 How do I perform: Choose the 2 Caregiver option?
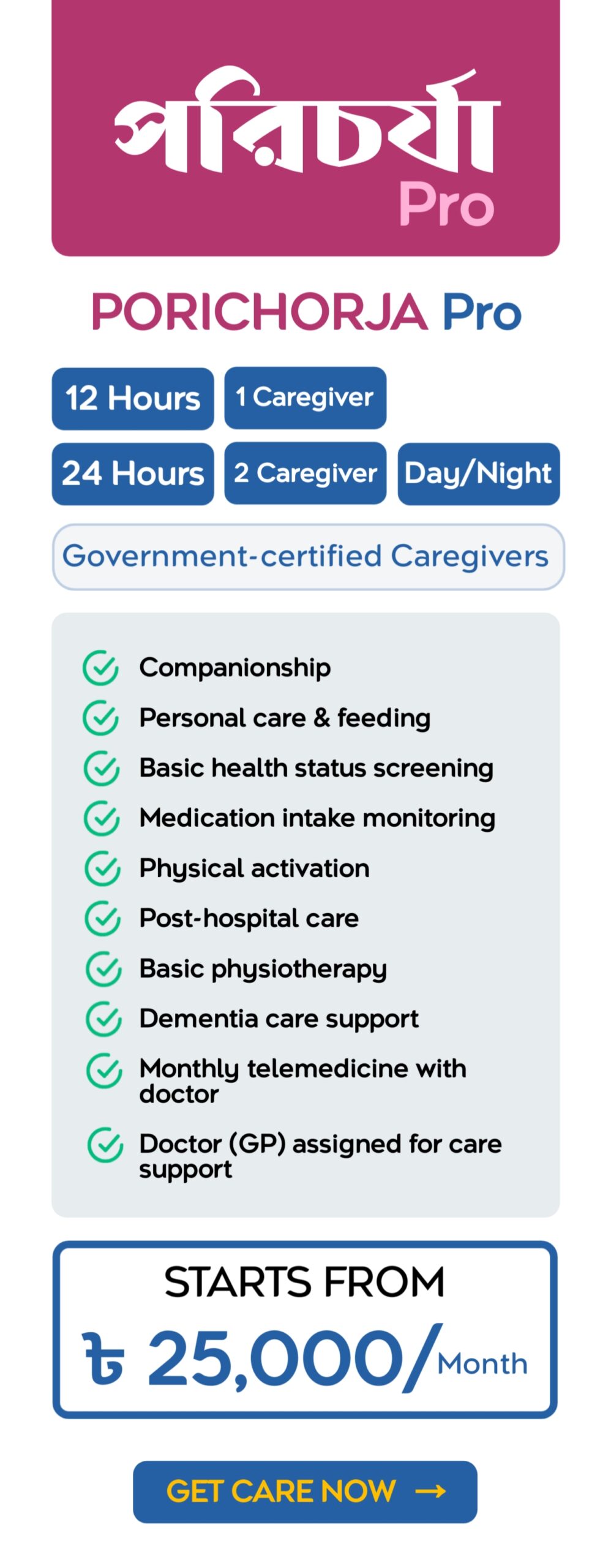305,473
